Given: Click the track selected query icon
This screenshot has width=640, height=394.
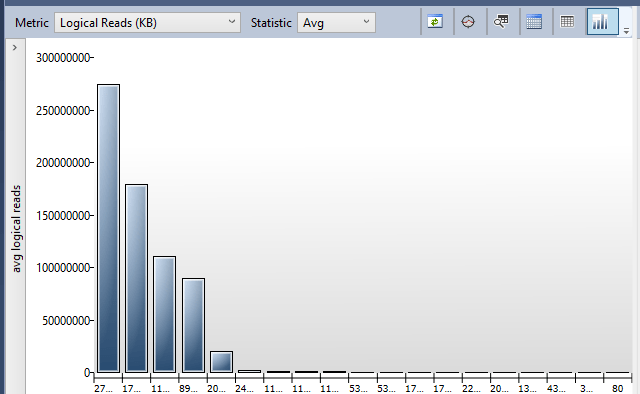Looking at the screenshot, I should (x=468, y=22).
